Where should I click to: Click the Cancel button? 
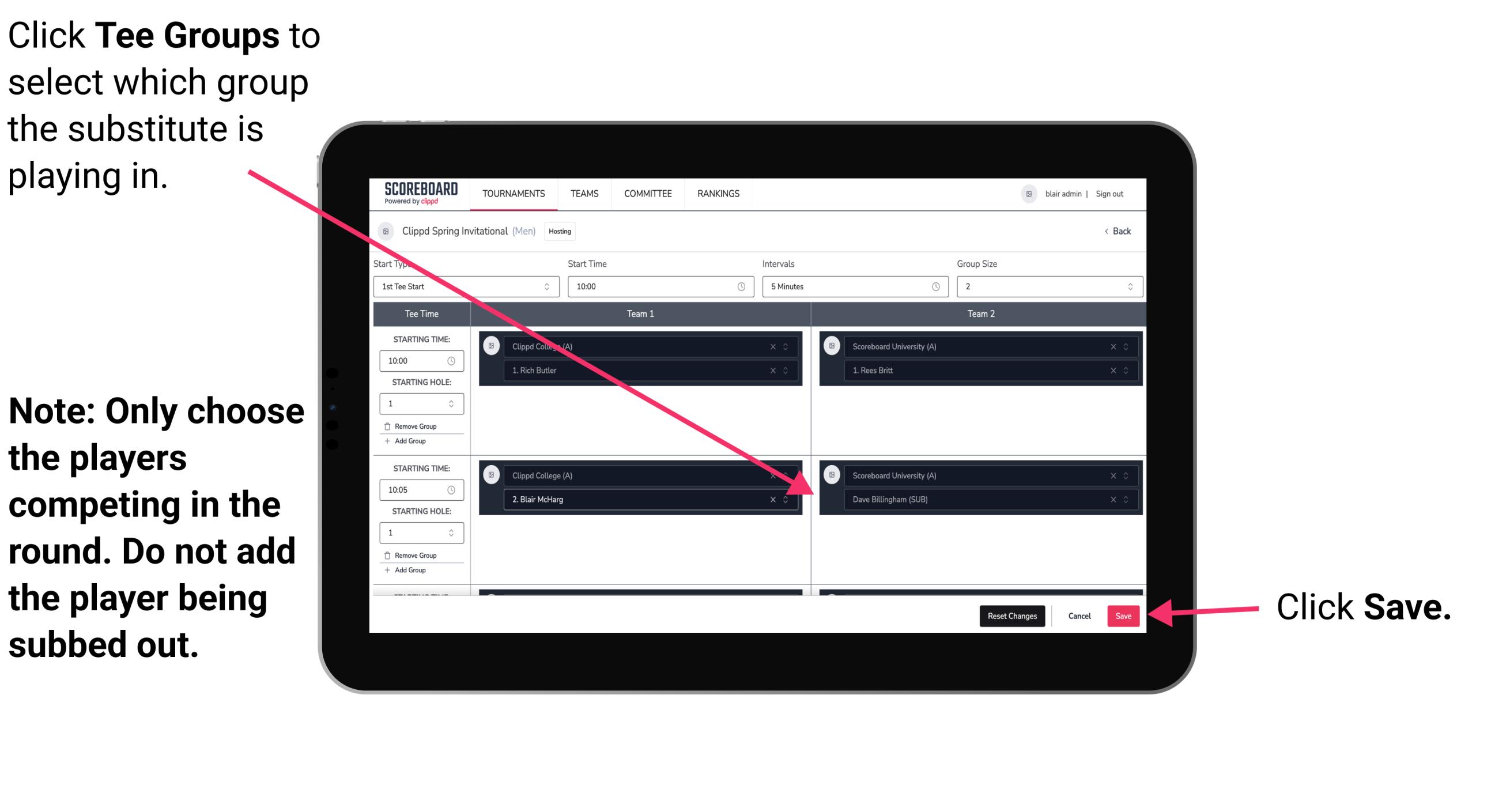click(x=1080, y=614)
